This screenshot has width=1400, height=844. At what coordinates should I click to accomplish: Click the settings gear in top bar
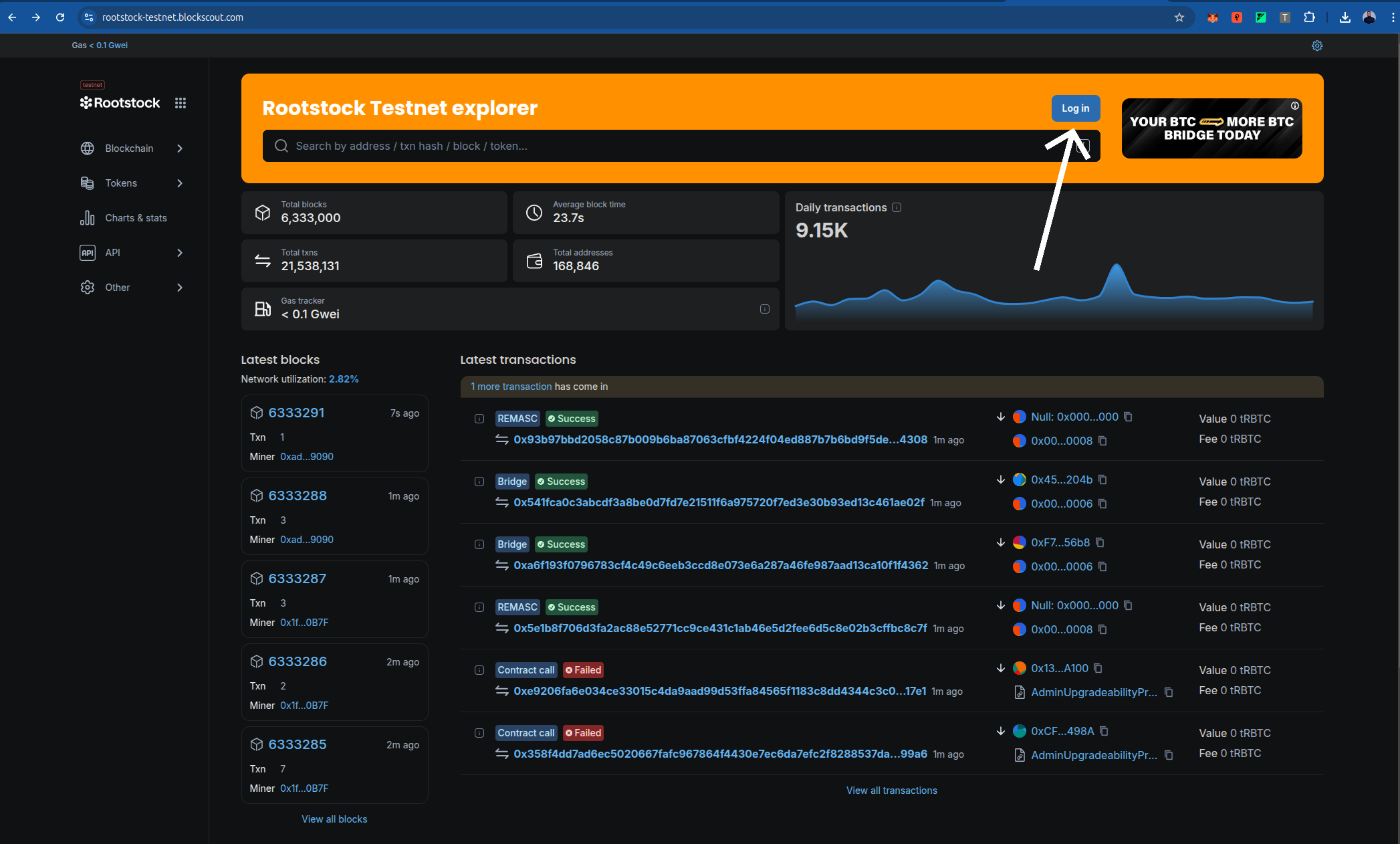coord(1316,45)
